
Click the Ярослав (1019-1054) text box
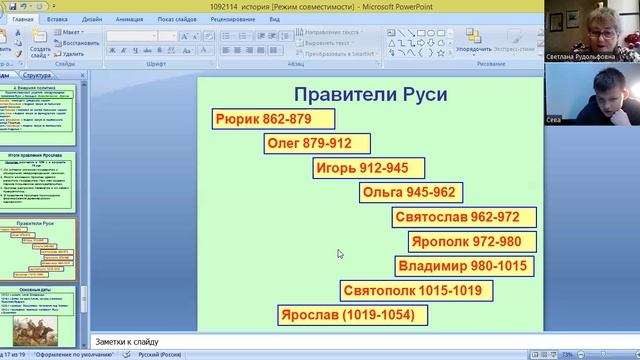tap(353, 315)
